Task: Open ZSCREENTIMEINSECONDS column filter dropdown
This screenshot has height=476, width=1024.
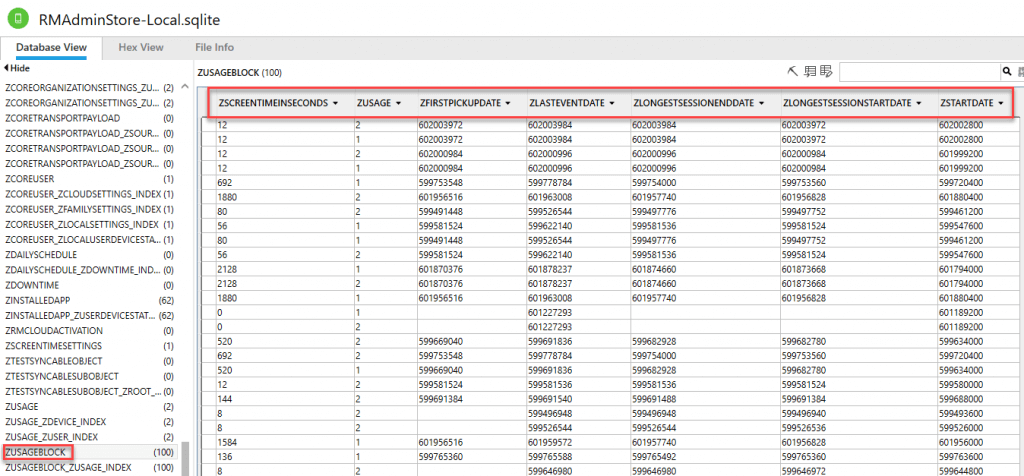Action: point(336,103)
